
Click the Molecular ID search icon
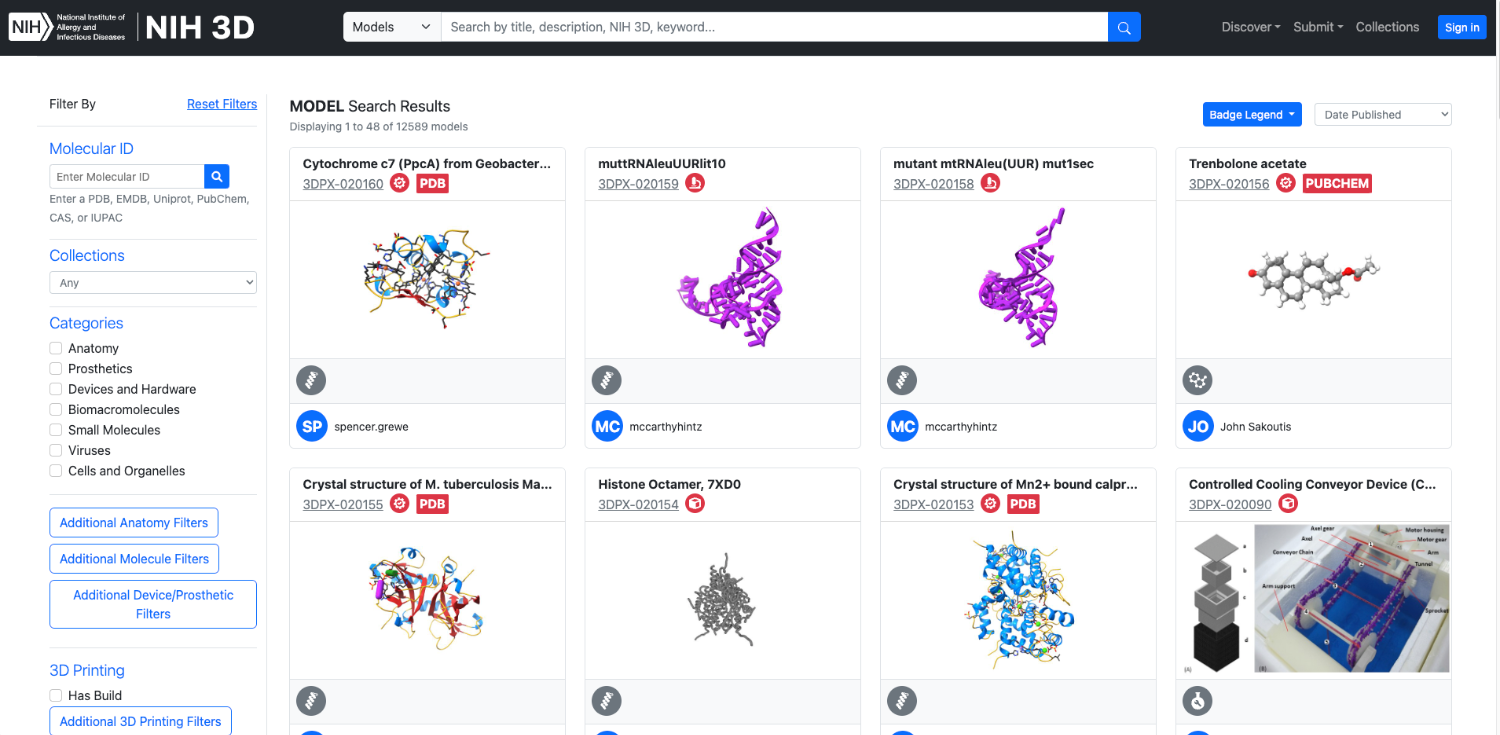pos(217,177)
